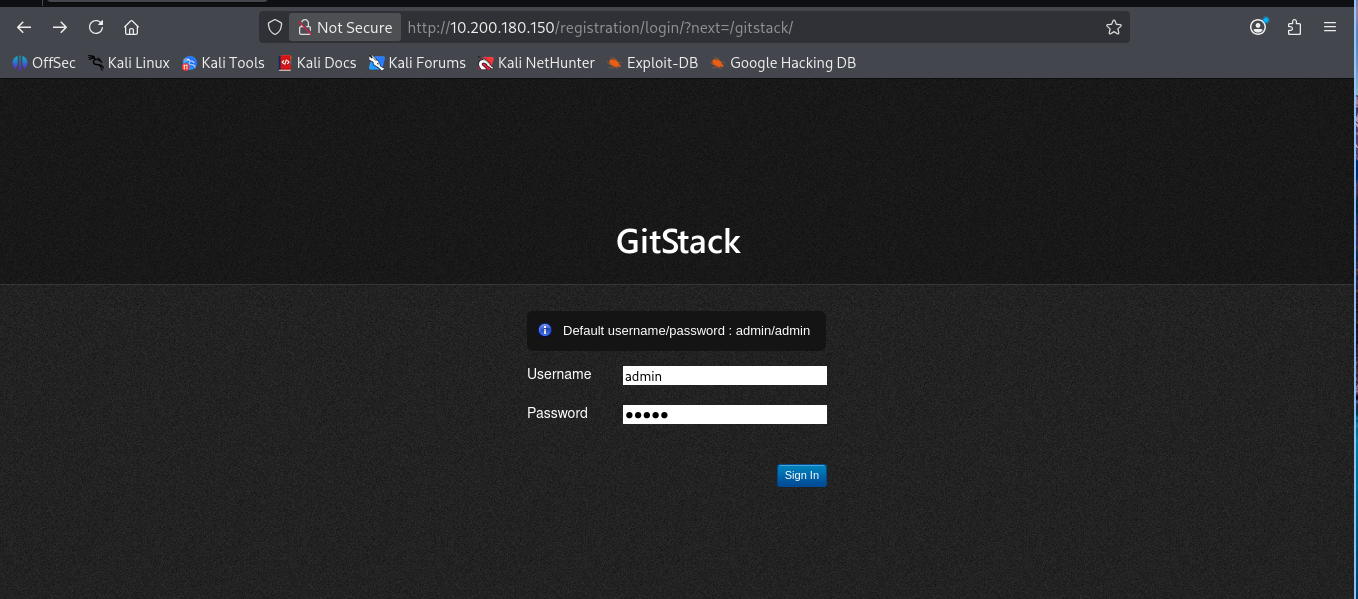Go back to the previous page
Screen dimensions: 1358x599
pos(24,27)
